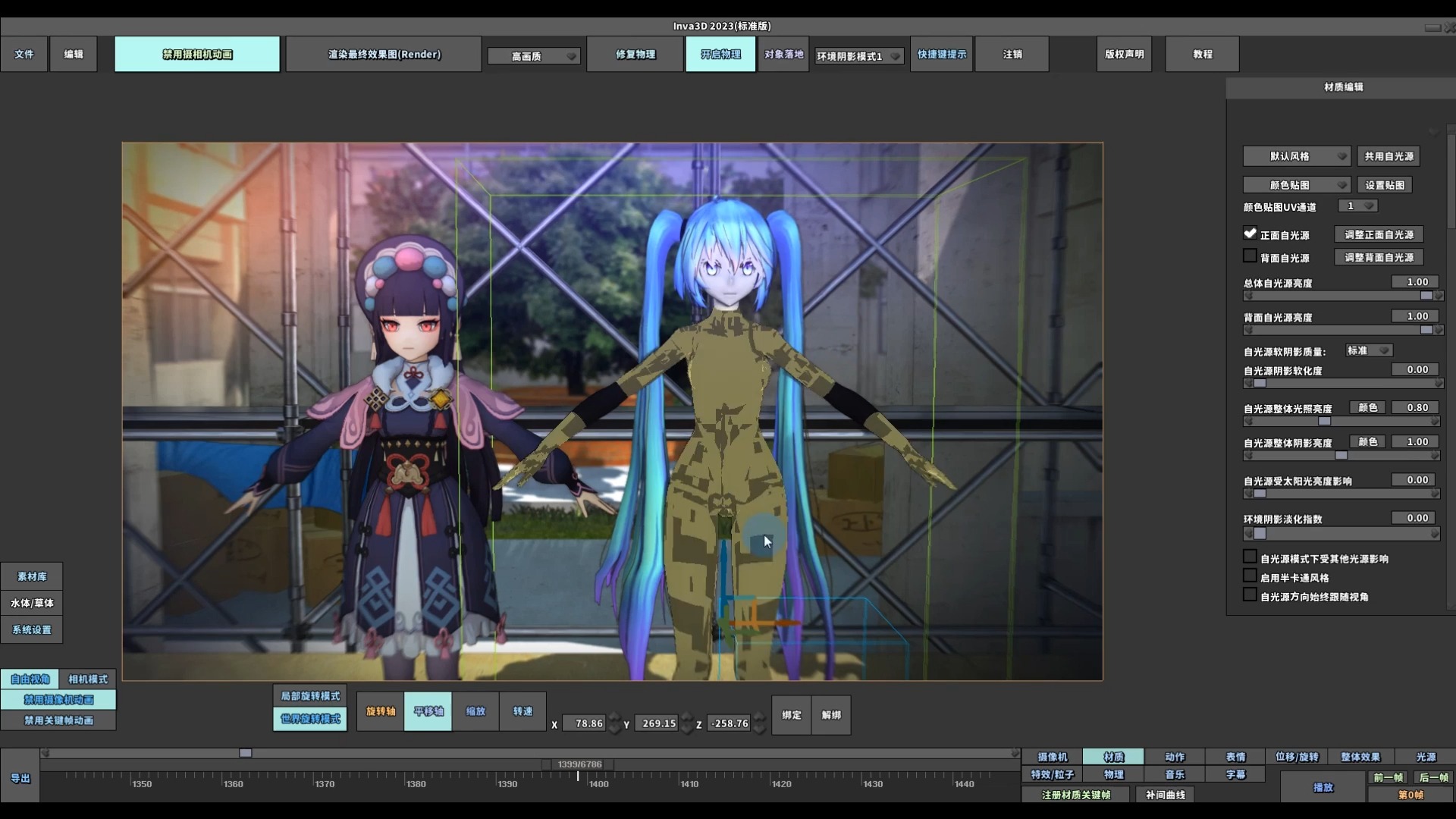
Task: Click the 颜色 swatch for 自光源整体光照亮度
Action: coord(1368,408)
